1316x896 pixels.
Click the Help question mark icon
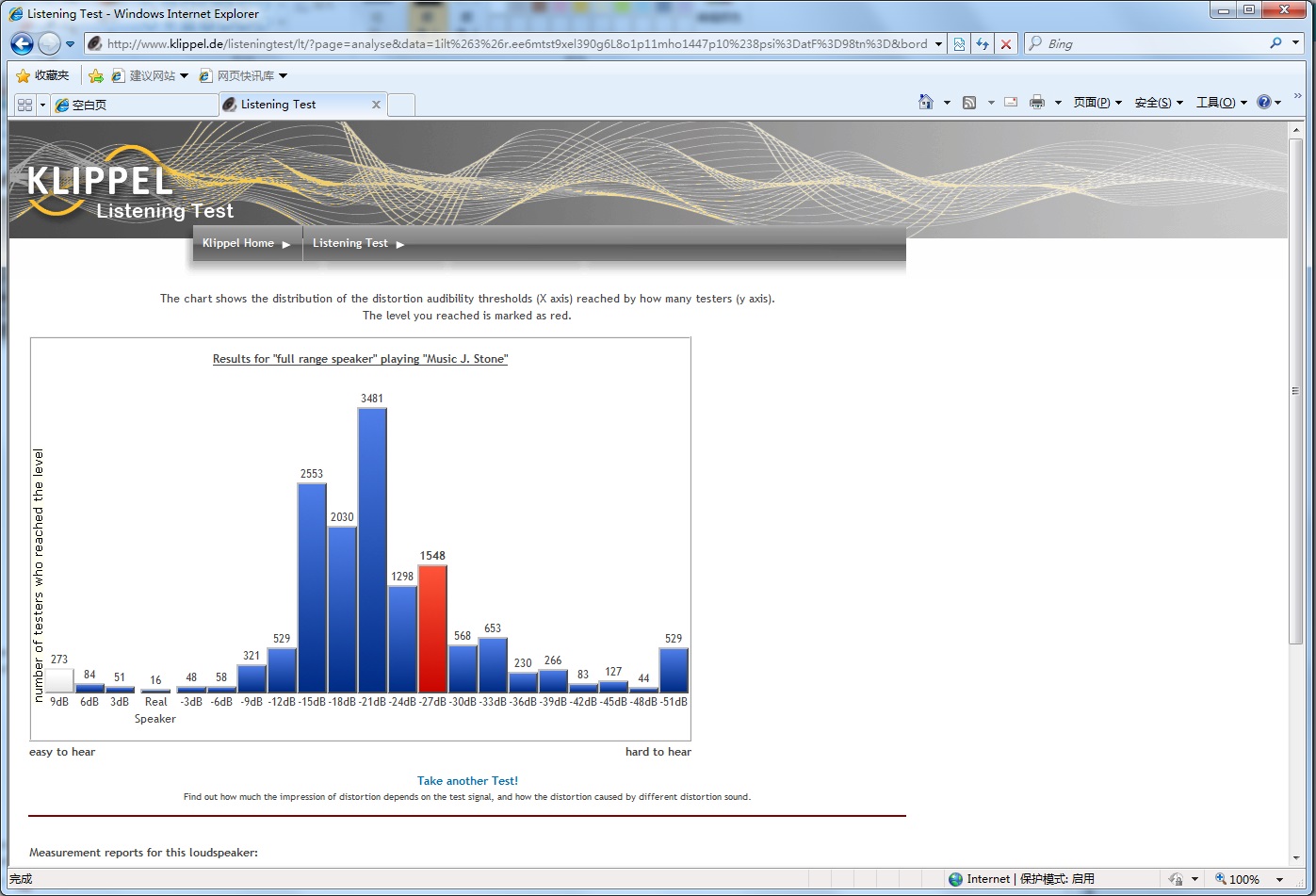tap(1264, 102)
